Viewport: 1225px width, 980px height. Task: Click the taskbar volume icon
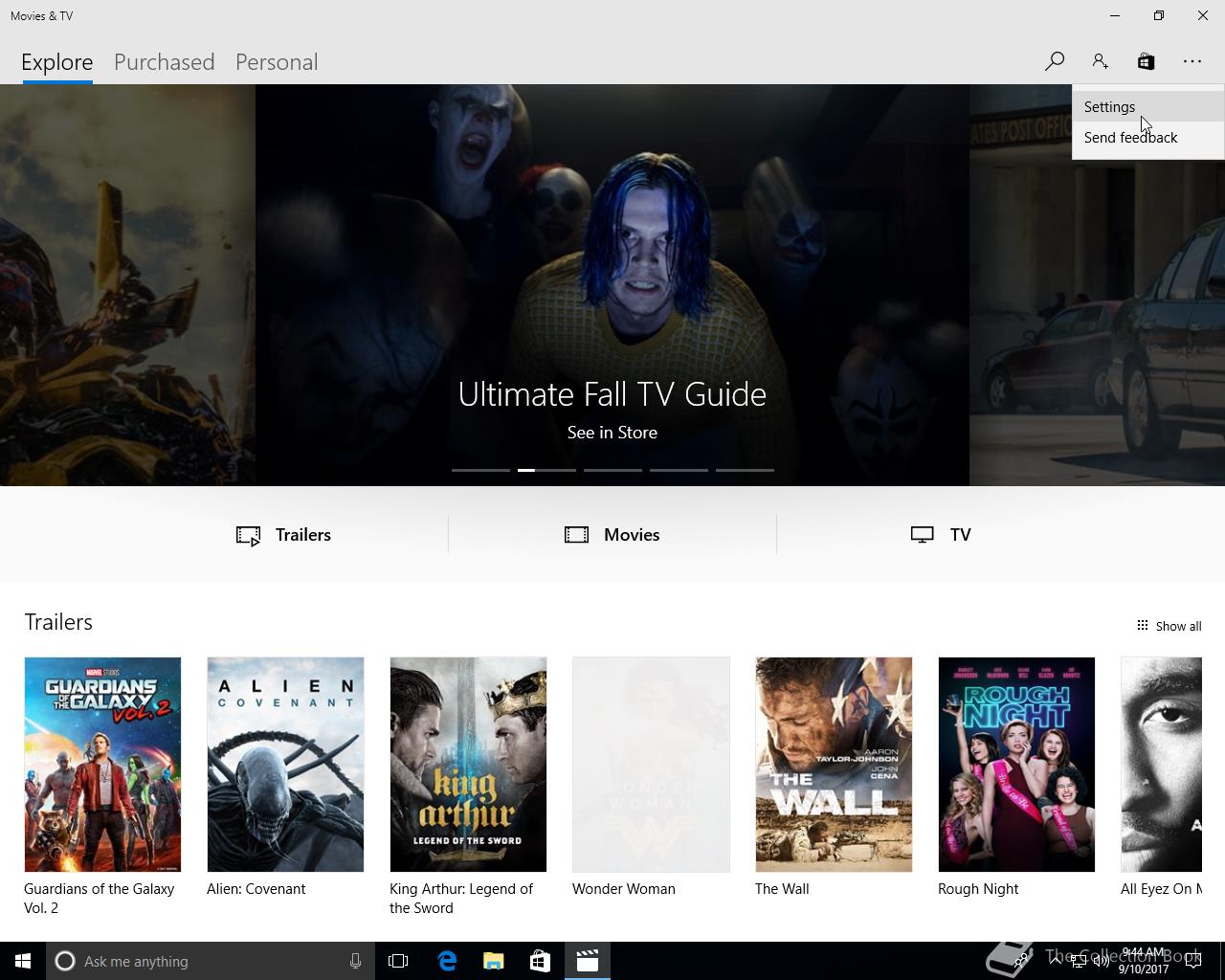1101,961
